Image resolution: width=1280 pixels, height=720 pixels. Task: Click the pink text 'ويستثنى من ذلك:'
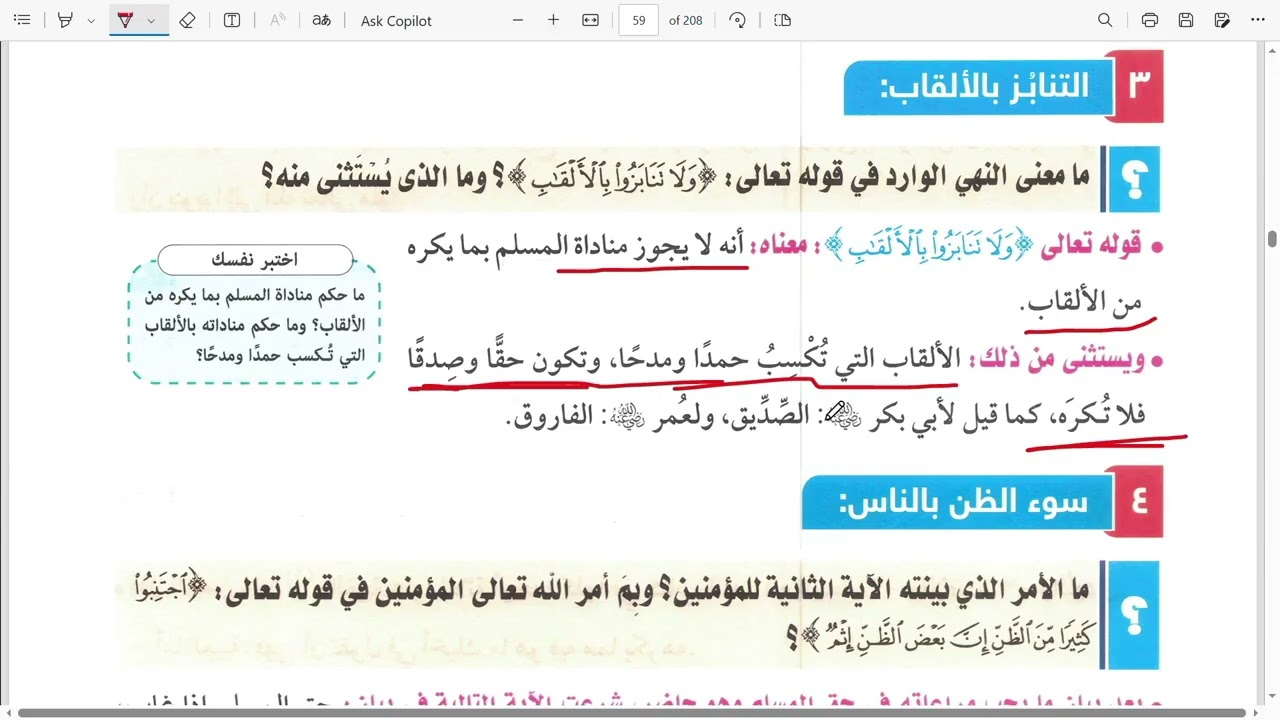point(1055,358)
